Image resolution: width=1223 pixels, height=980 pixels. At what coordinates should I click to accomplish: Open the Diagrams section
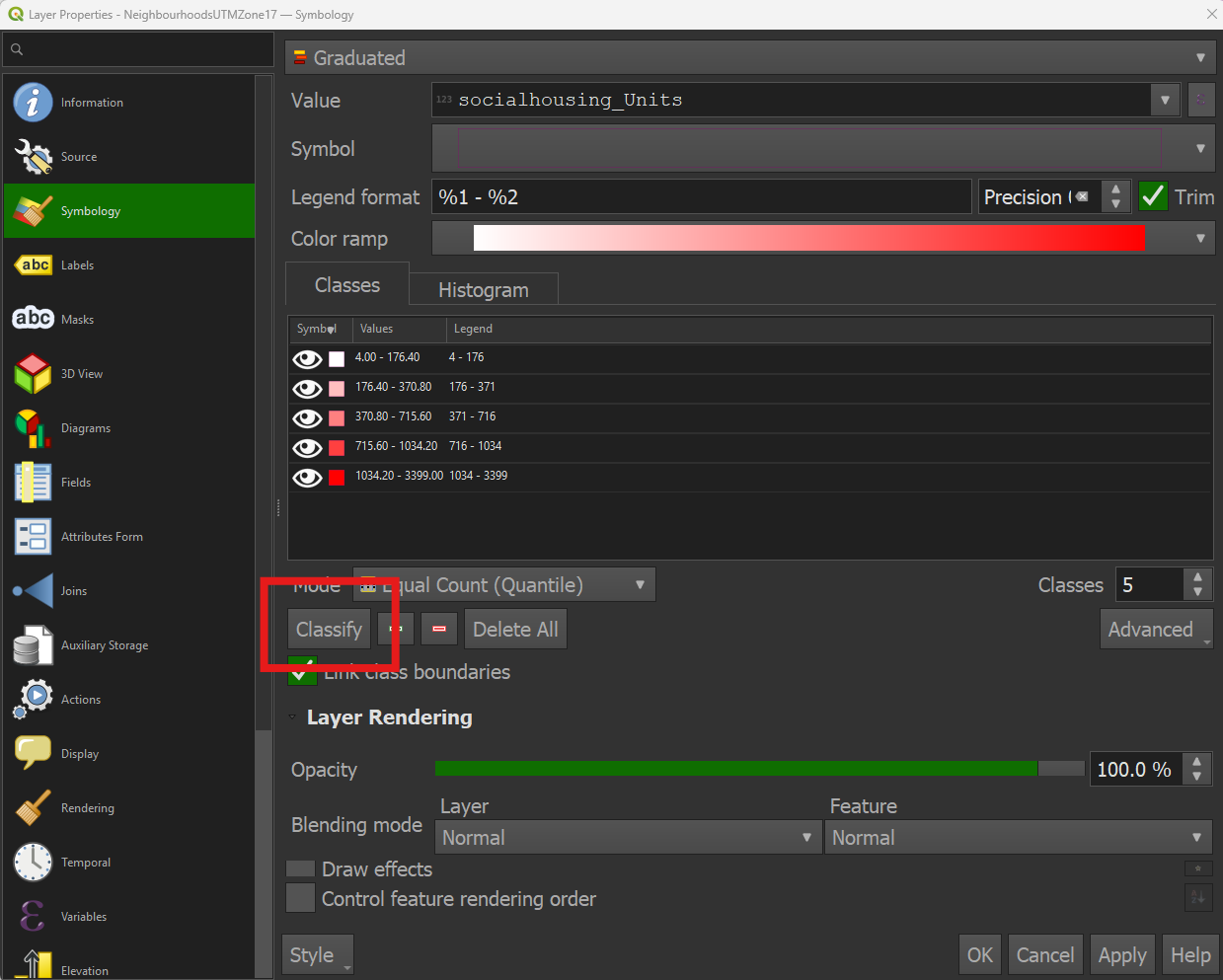click(129, 428)
